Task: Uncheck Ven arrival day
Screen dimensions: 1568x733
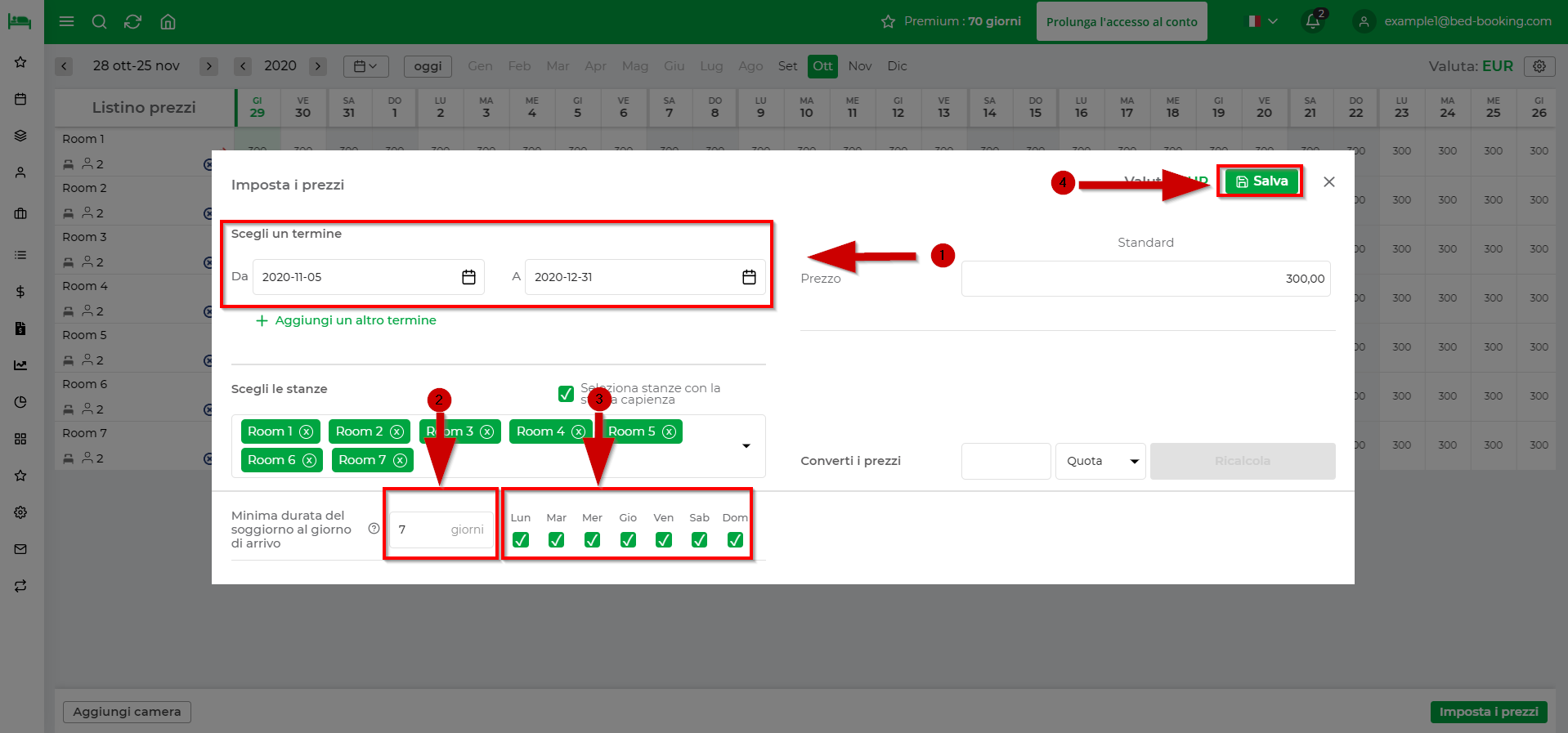Action: (664, 539)
